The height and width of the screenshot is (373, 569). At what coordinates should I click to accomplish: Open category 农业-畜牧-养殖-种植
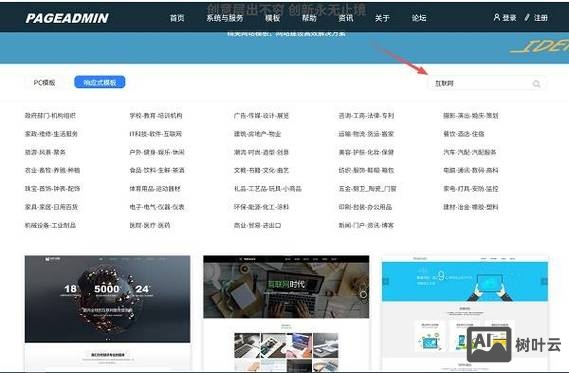[x=52, y=170]
